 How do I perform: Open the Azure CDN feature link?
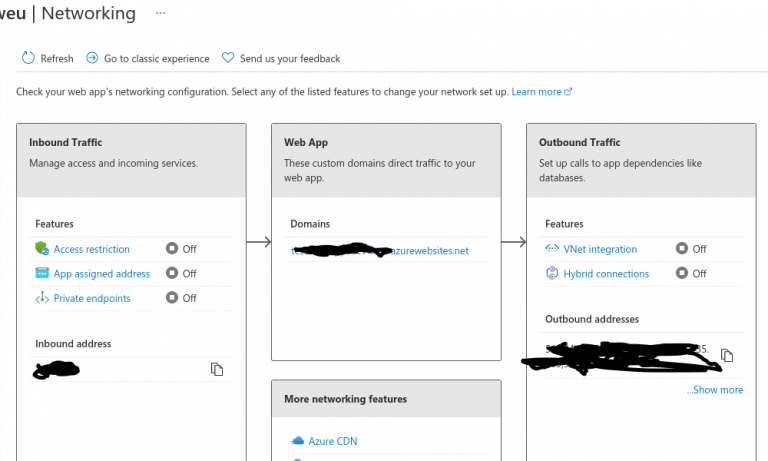(333, 441)
